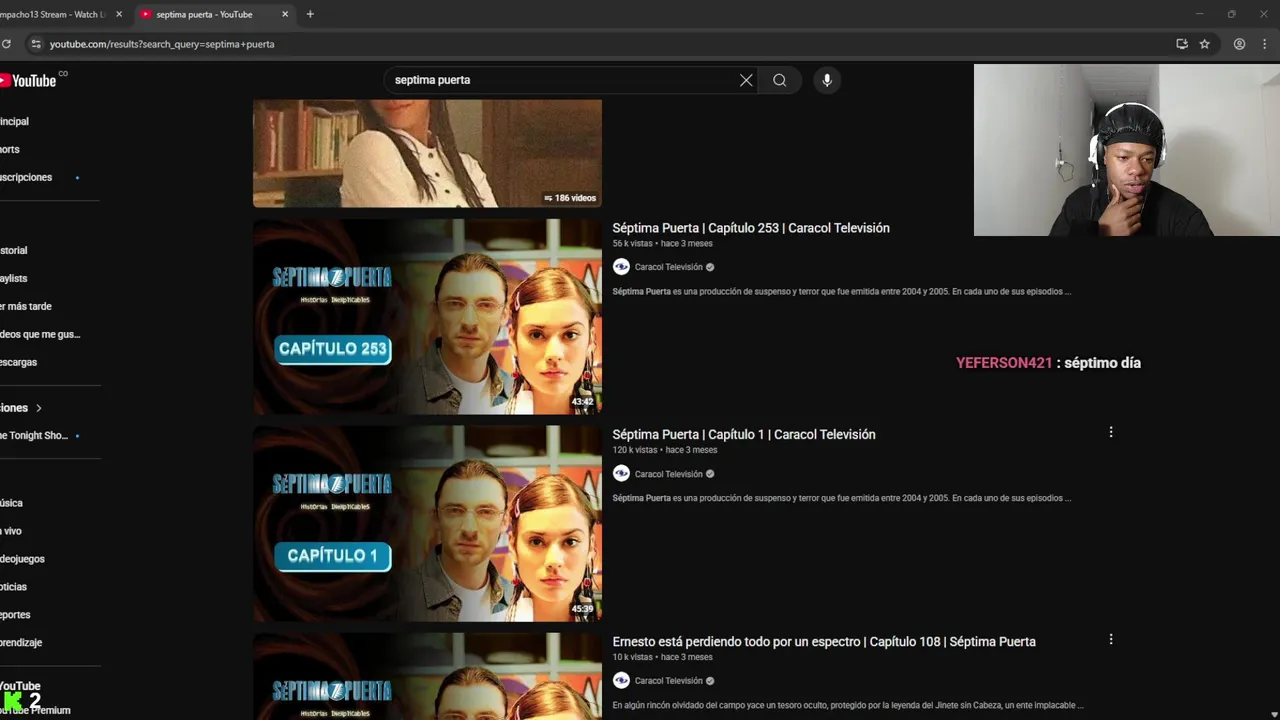Open the Chrome profile icon
Viewport: 1280px width, 720px height.
1239,44
